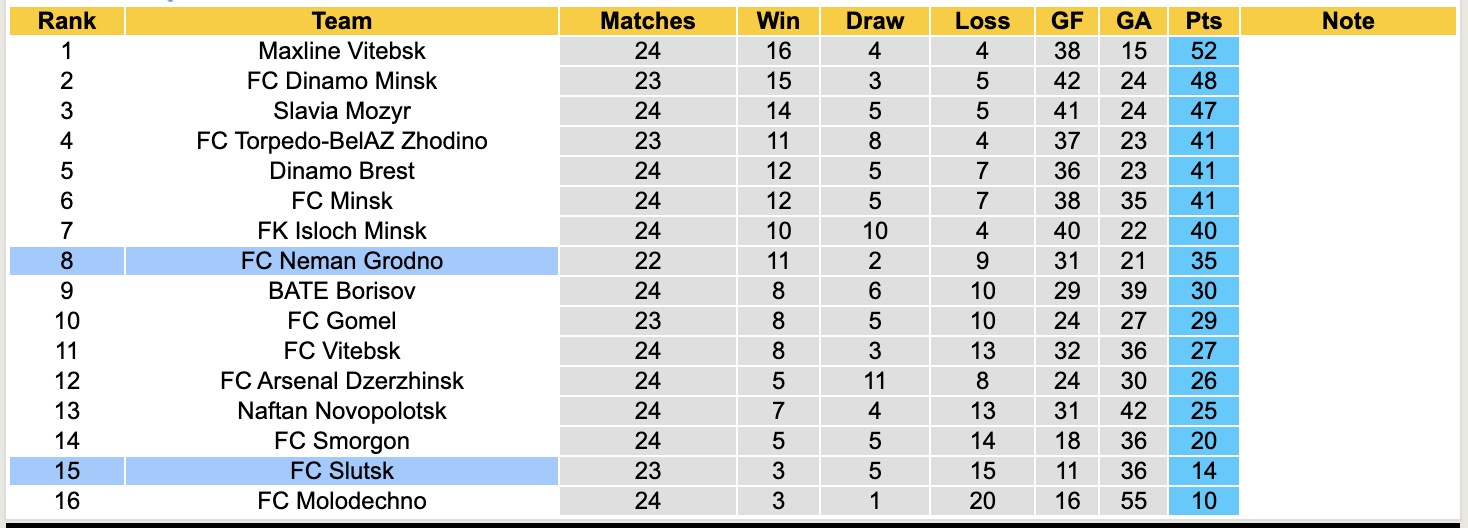The image size is (1468, 528).
Task: Click the Draw column header
Action: tap(875, 21)
